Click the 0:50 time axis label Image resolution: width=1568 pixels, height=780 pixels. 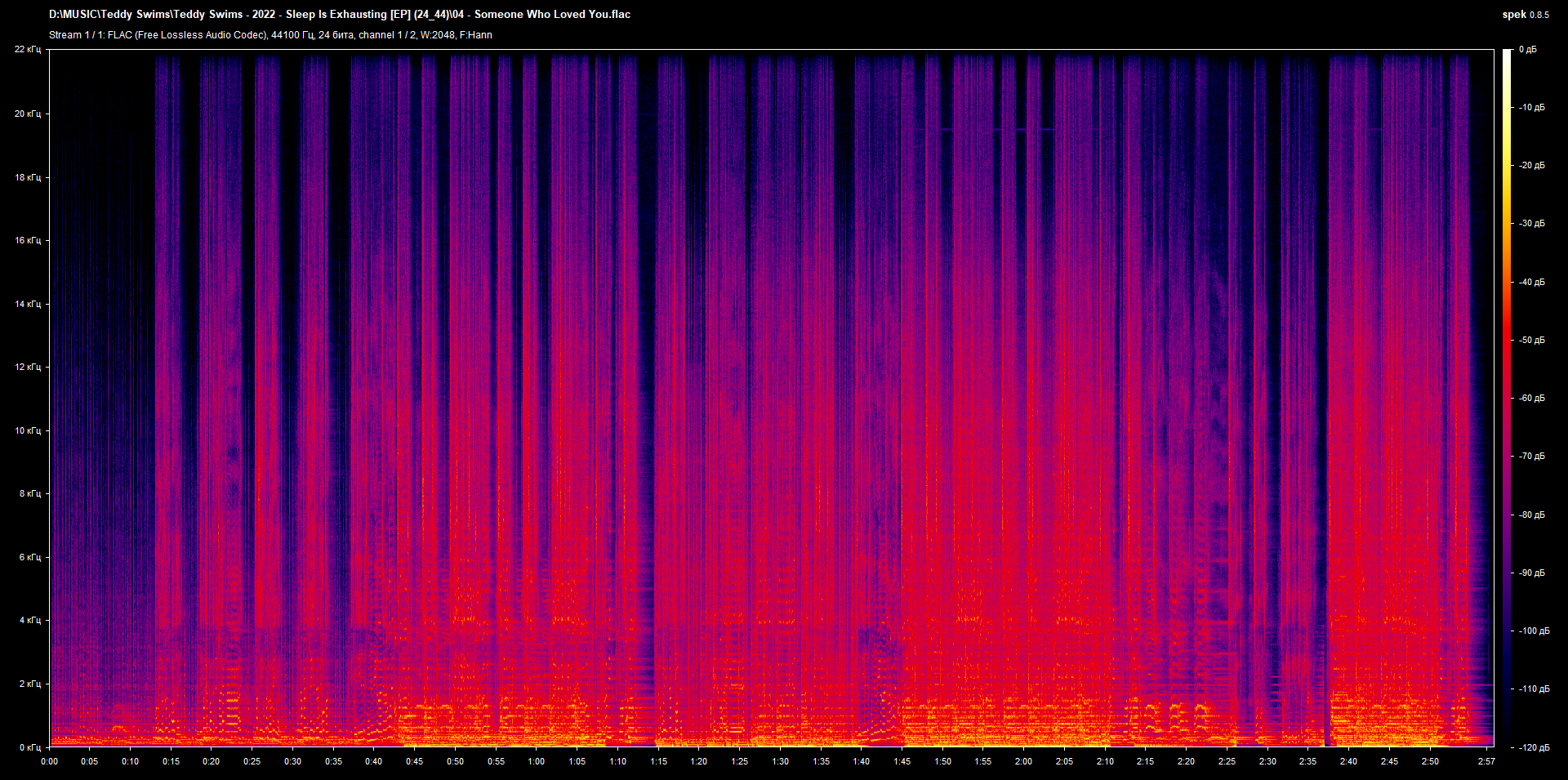pyautogui.click(x=455, y=761)
